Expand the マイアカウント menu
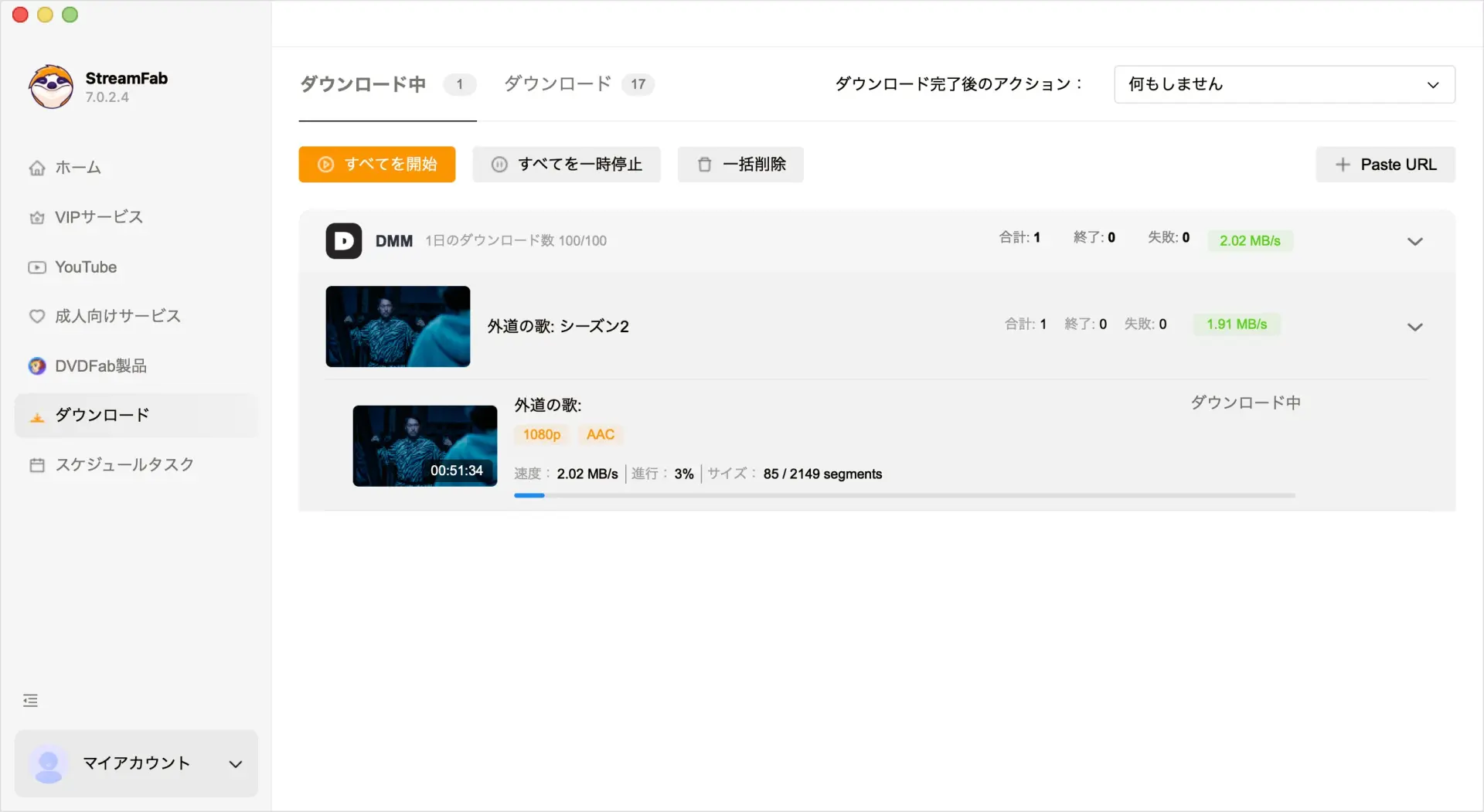Screen dimensions: 1484x812 pyautogui.click(x=136, y=763)
